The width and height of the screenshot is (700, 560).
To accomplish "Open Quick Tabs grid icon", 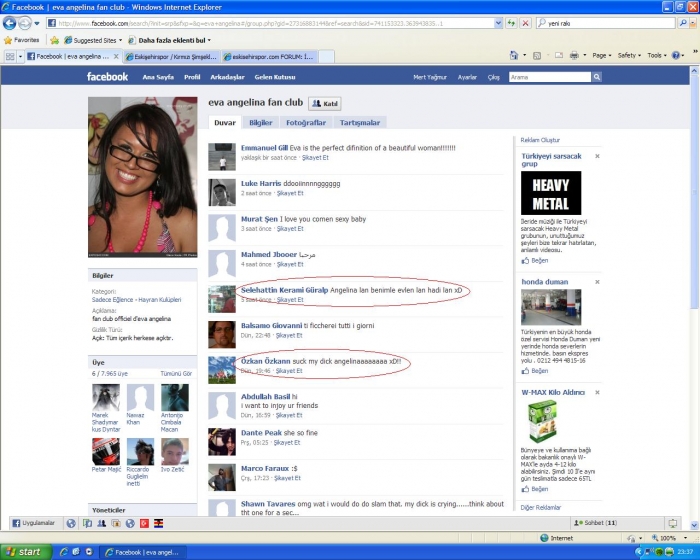I will click(10, 56).
